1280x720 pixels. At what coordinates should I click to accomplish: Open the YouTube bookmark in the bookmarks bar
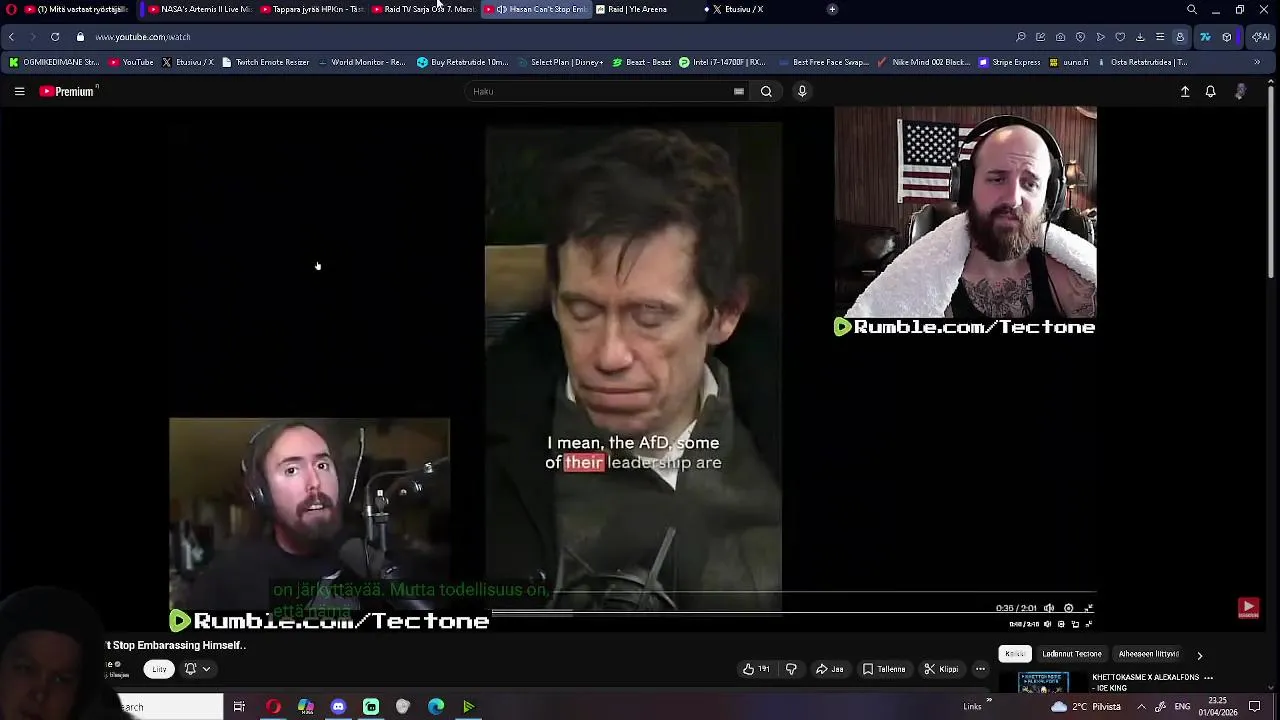[131, 62]
